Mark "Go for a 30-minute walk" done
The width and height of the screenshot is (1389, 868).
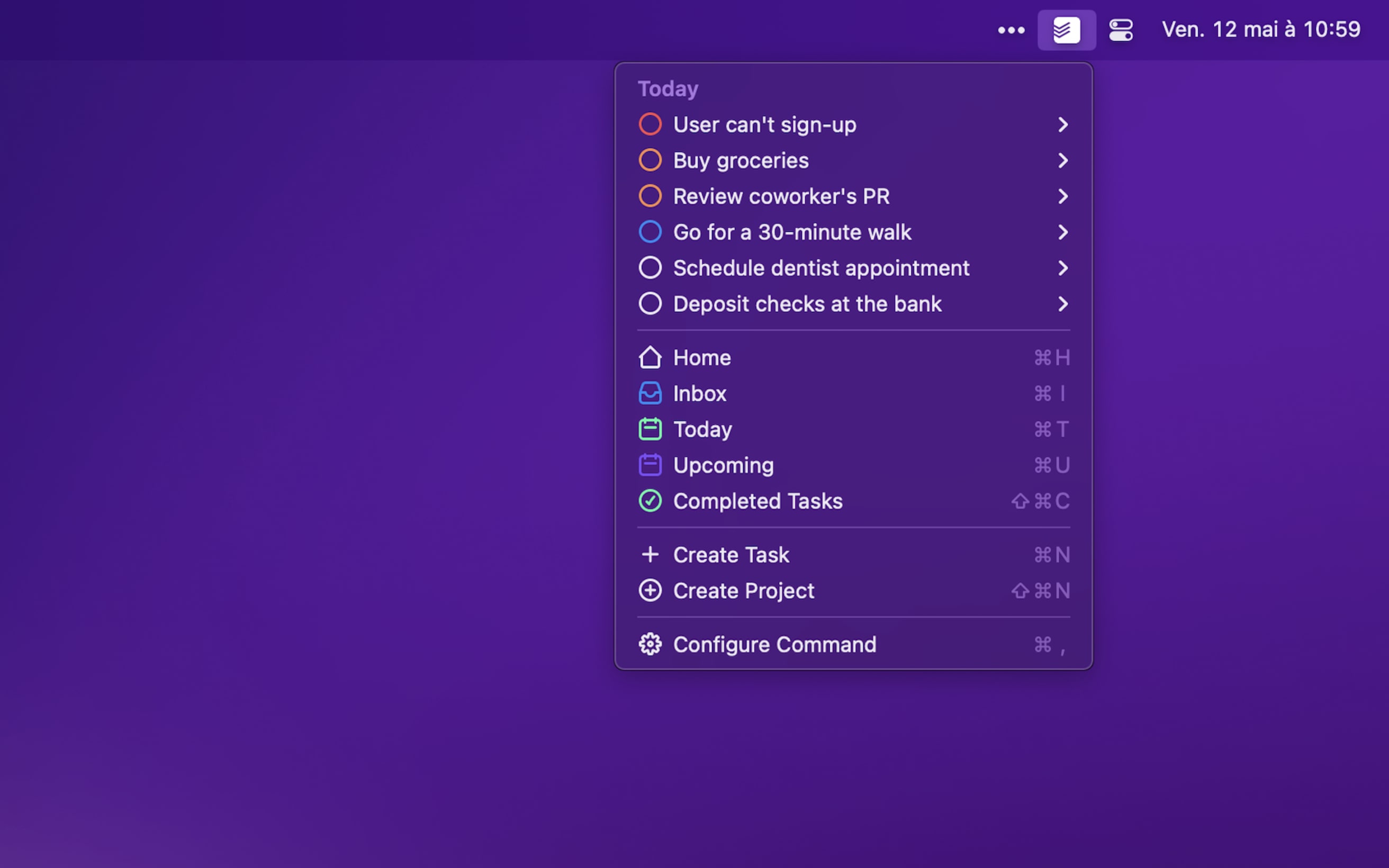point(650,232)
